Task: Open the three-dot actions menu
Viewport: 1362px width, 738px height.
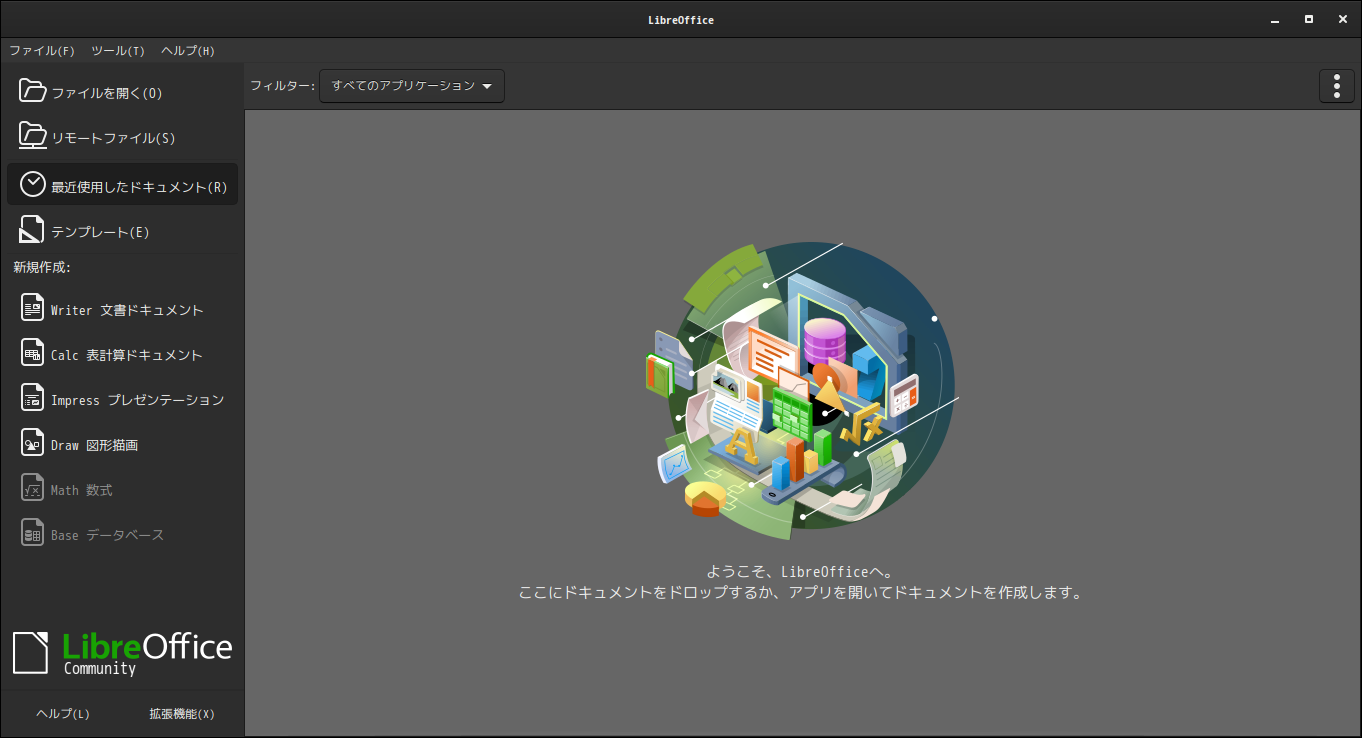Action: tap(1337, 86)
